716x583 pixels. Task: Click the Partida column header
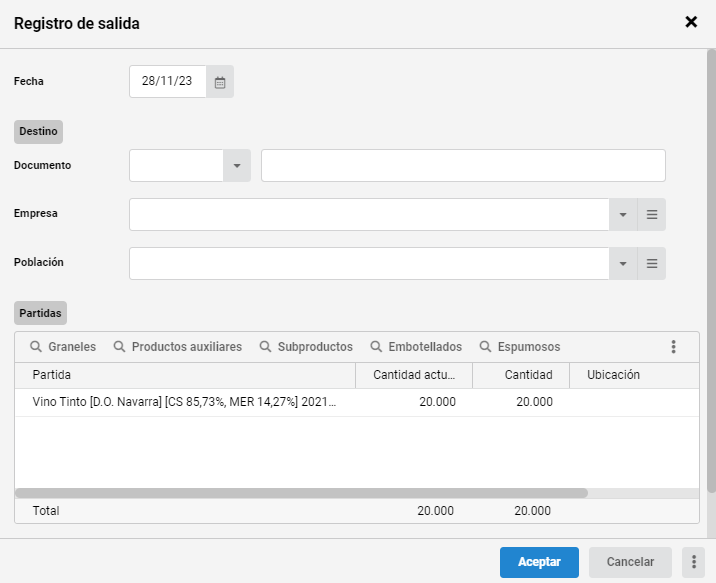coord(185,375)
